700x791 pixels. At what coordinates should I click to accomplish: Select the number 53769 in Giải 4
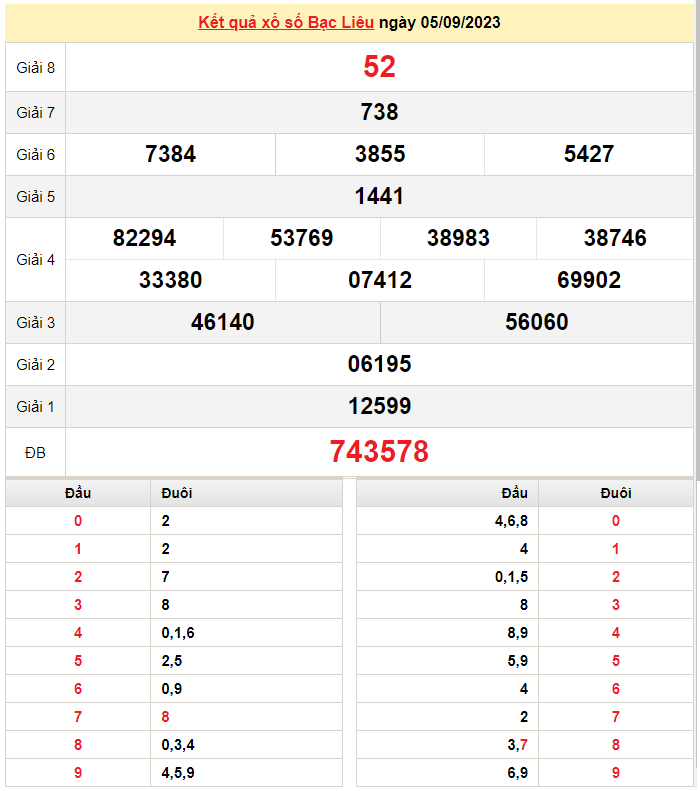302,238
